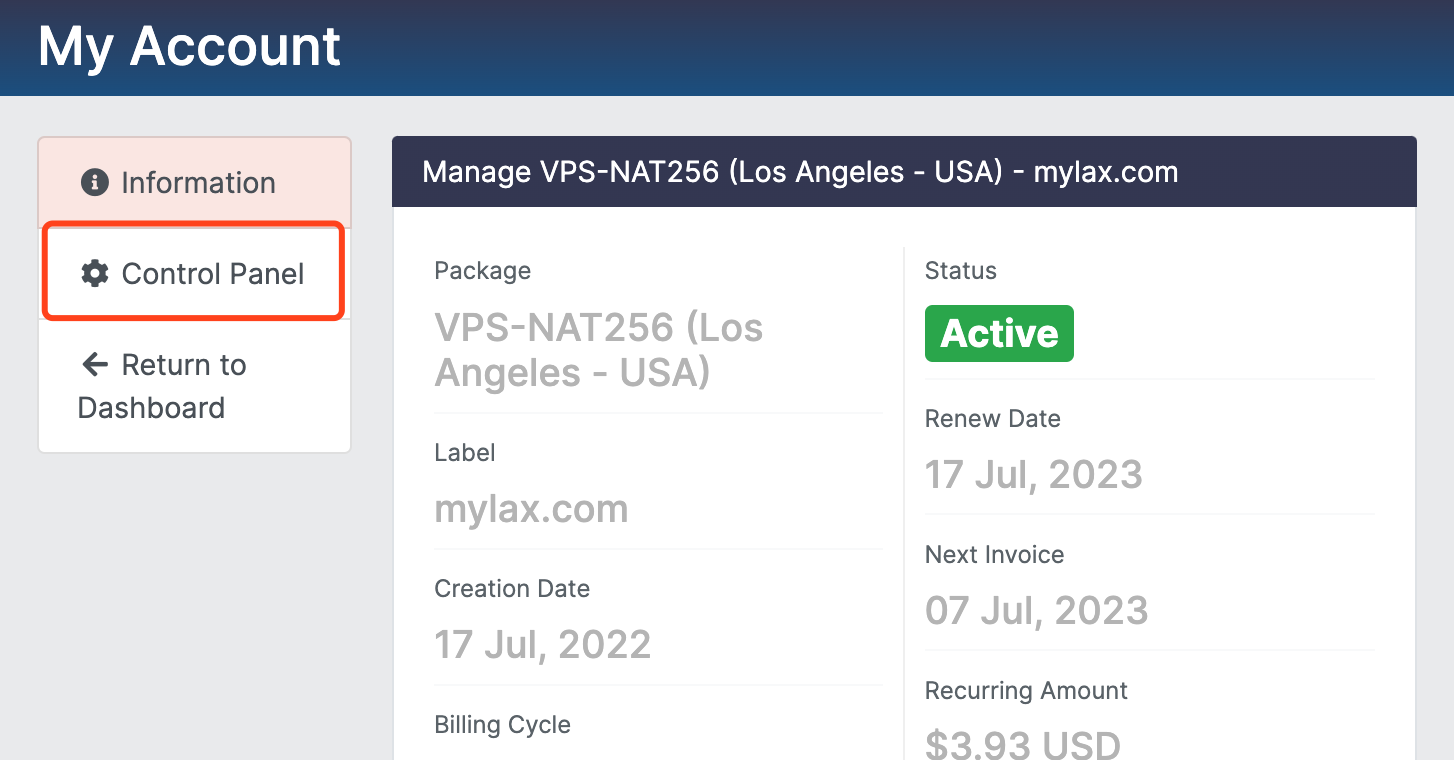Select the Return to Dashboard link
The height and width of the screenshot is (760, 1454).
(162, 386)
